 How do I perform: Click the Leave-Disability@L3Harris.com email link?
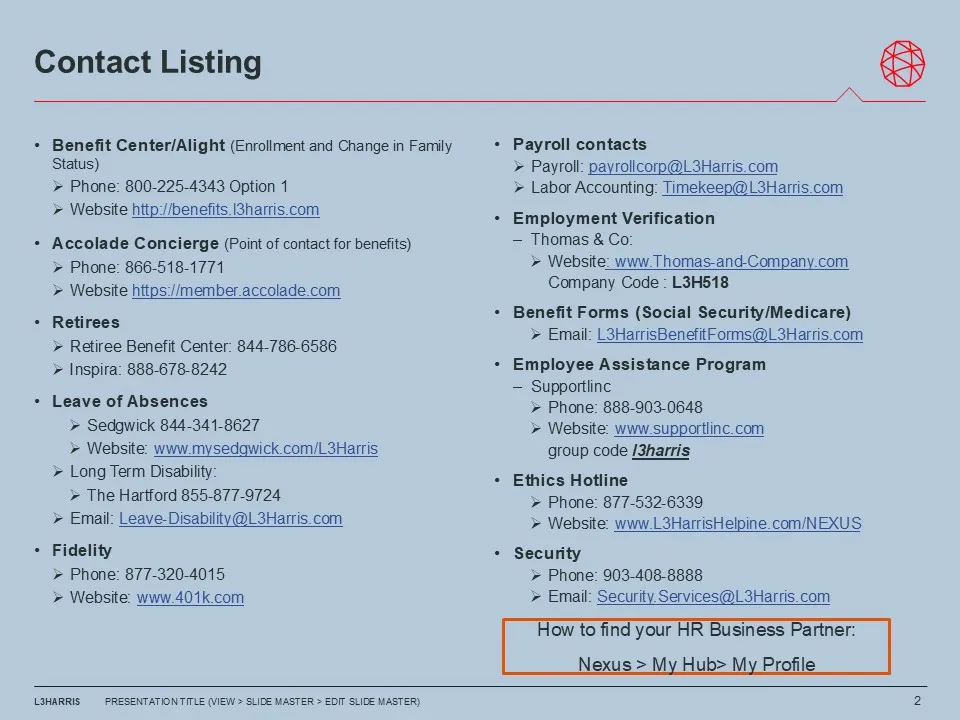pyautogui.click(x=230, y=518)
